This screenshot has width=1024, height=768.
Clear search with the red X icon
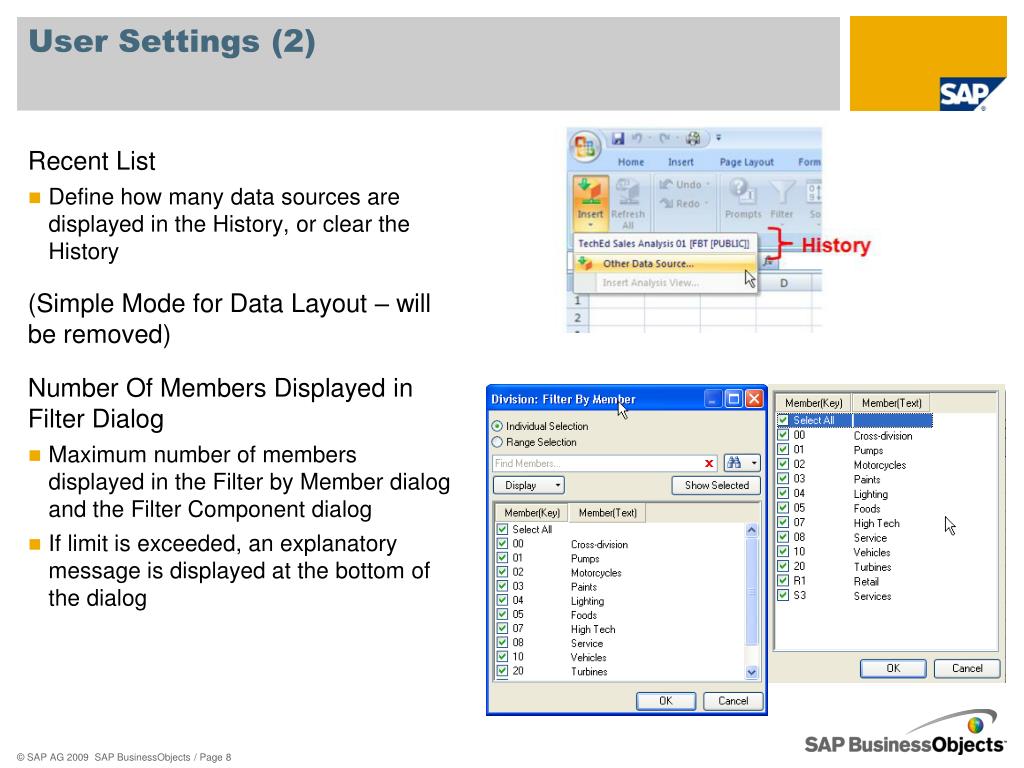709,464
